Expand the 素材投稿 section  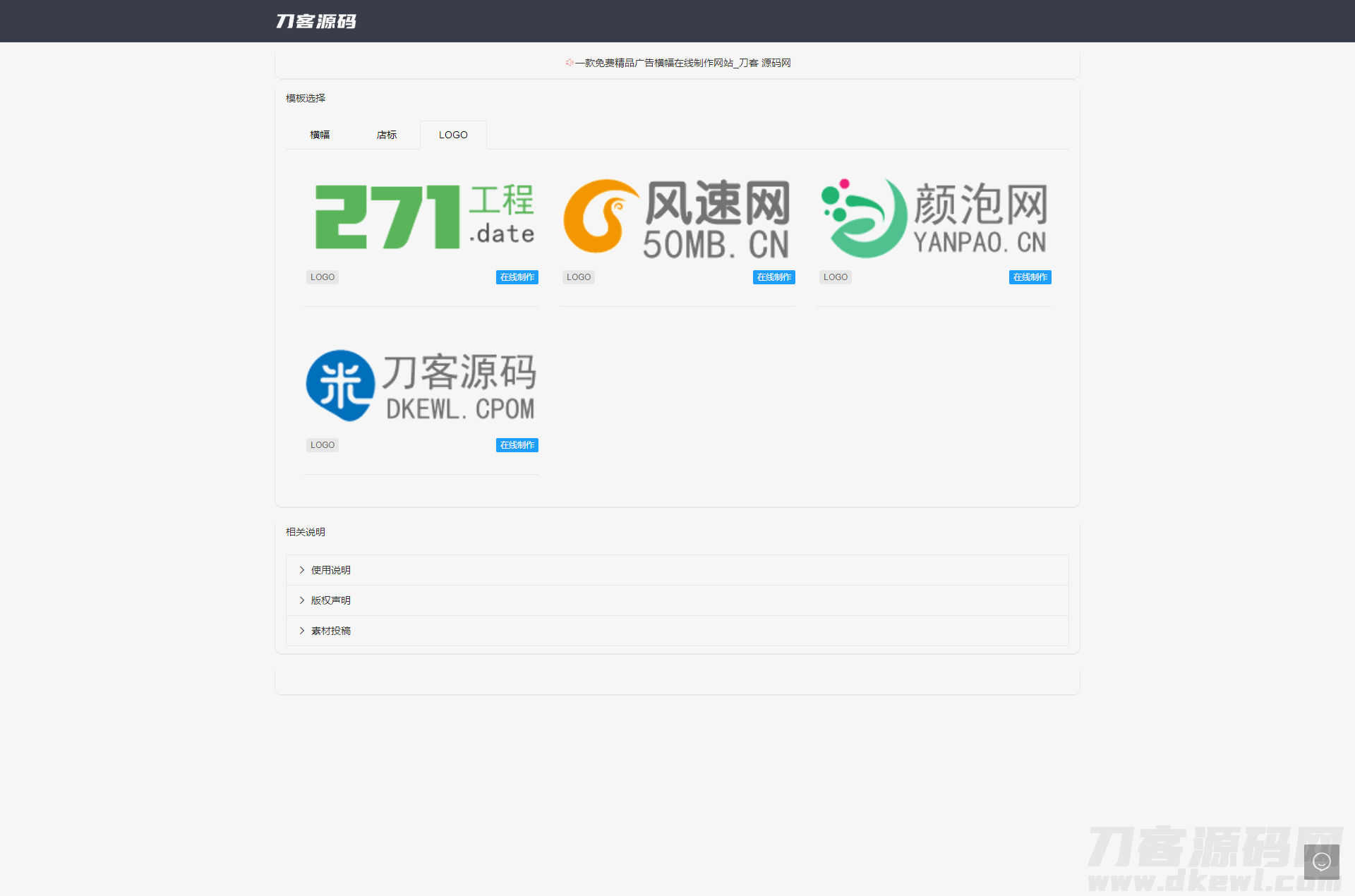(x=331, y=631)
